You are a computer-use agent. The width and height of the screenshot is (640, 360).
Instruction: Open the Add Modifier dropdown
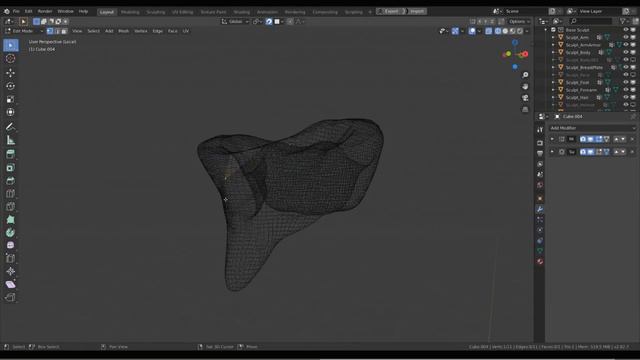click(592, 128)
